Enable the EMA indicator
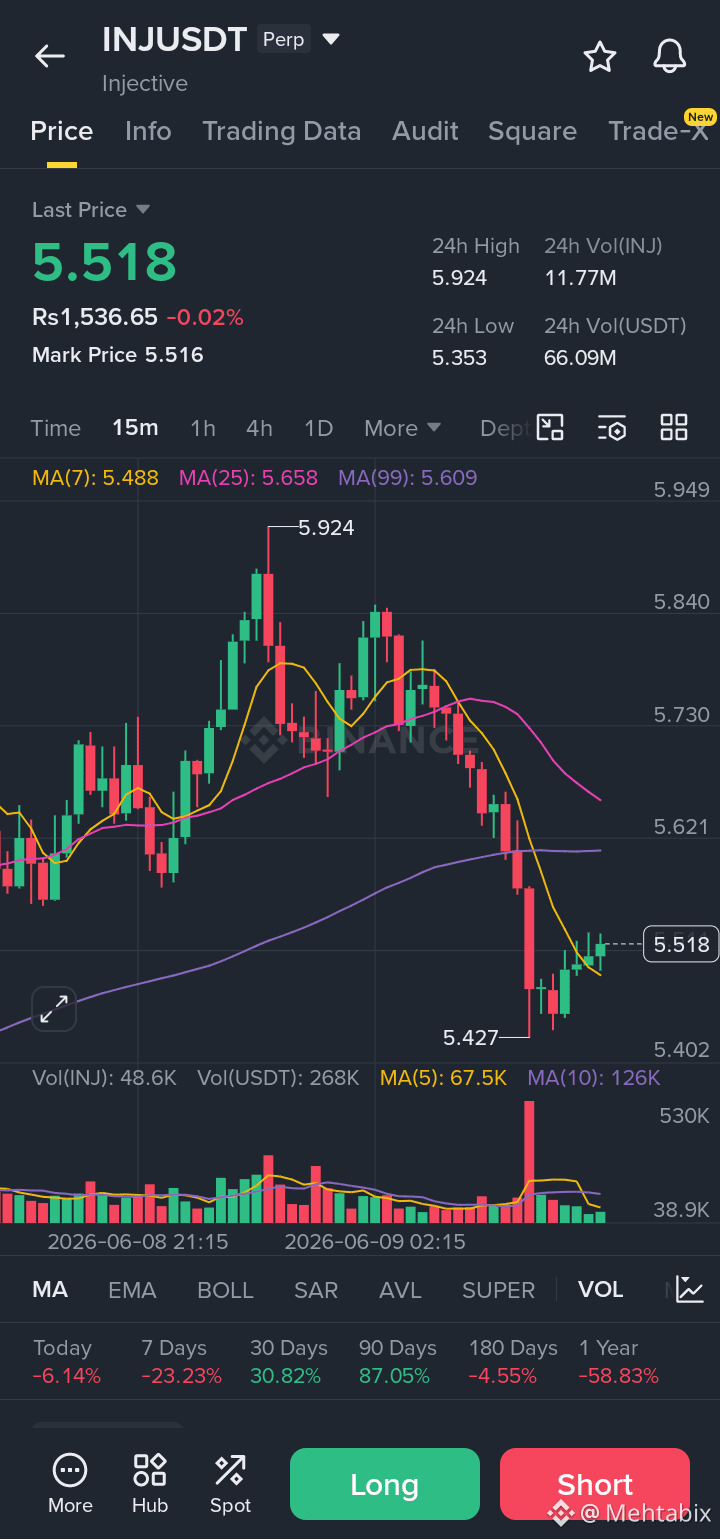Viewport: 720px width, 1539px height. pos(132,1290)
